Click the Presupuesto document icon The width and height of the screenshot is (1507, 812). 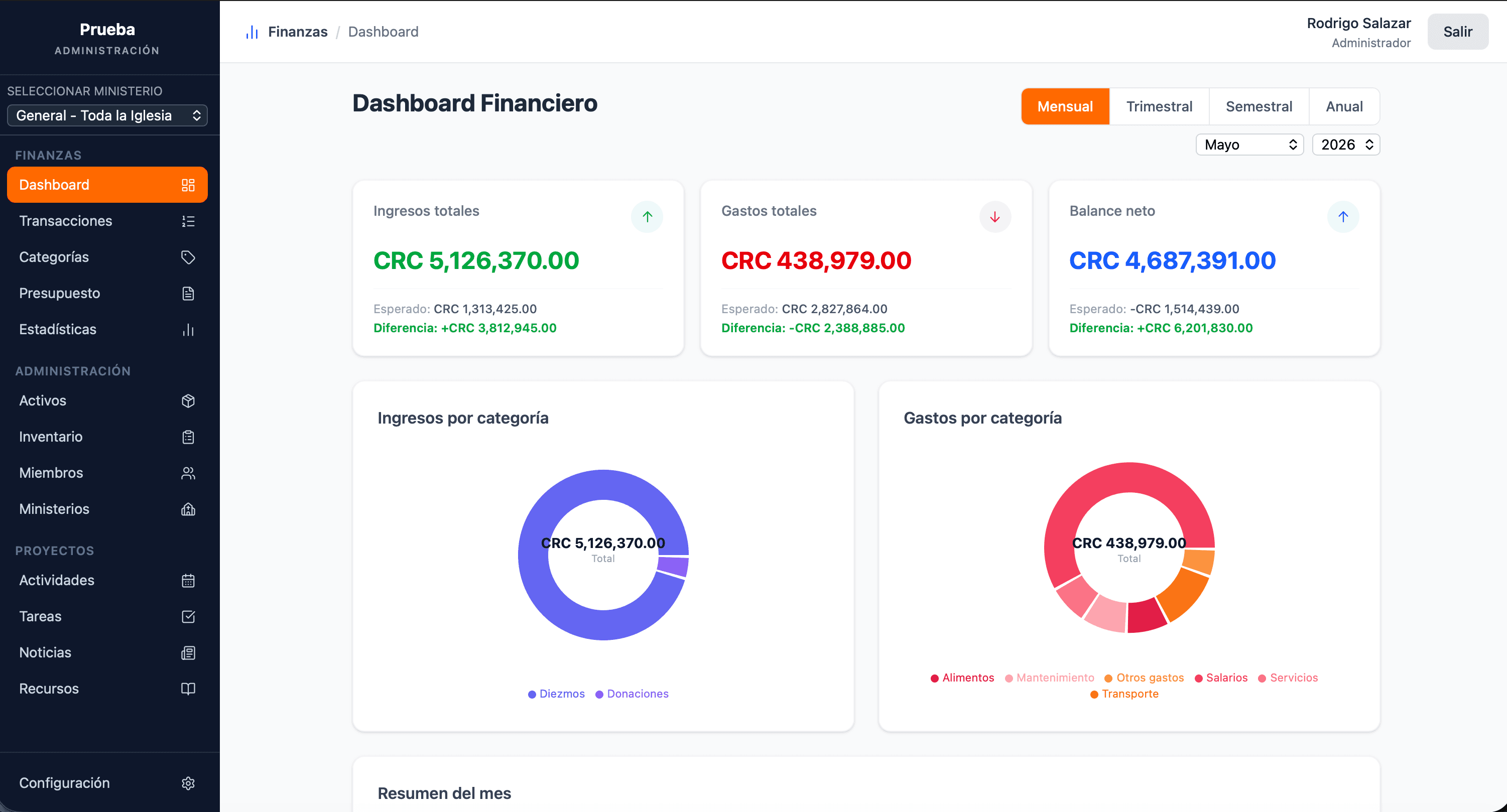[x=188, y=293]
